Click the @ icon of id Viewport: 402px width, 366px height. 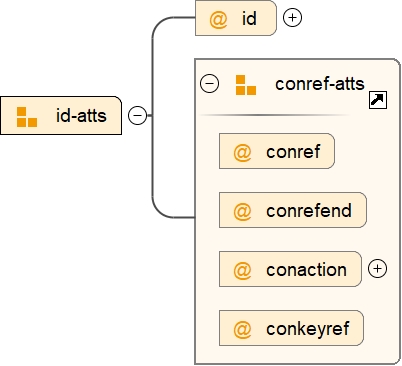218,19
